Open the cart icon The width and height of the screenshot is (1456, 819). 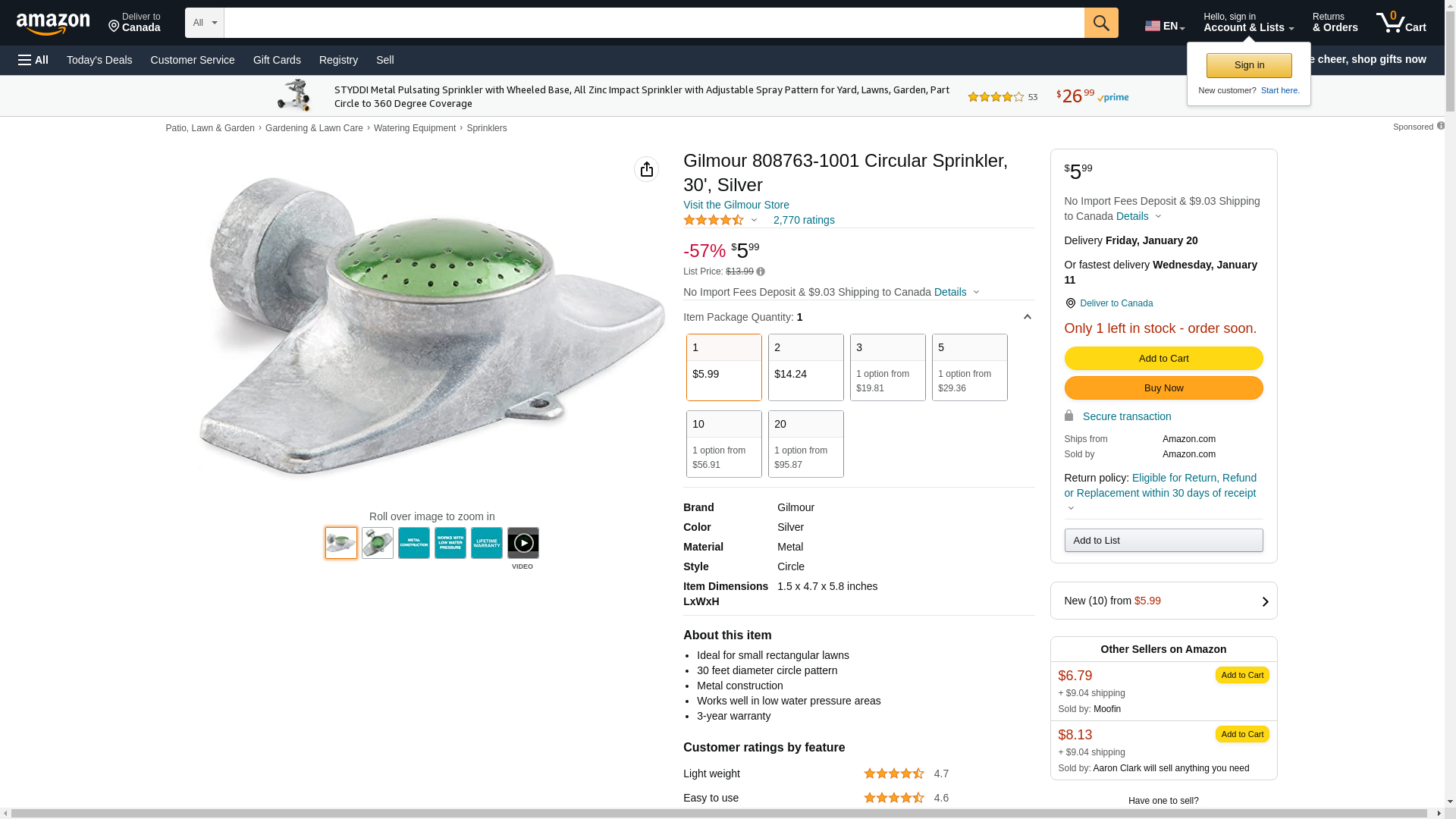pos(1401,23)
